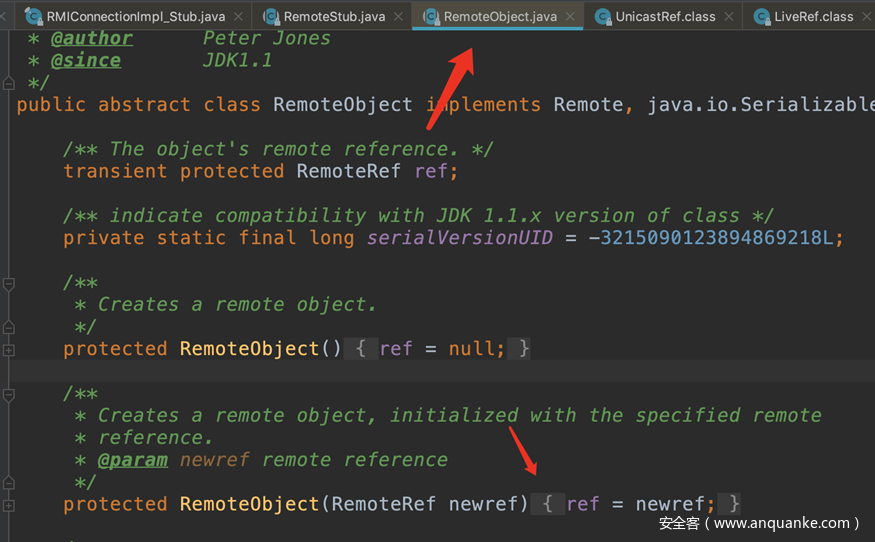Image resolution: width=875 pixels, height=542 pixels.
Task: Click the @author Javadoc tag
Action: (91, 38)
